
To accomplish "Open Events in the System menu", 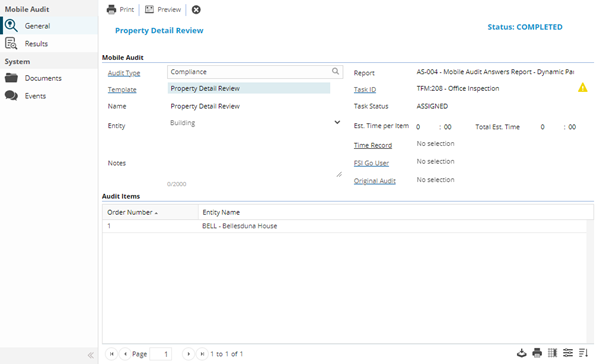I will (x=49, y=96).
